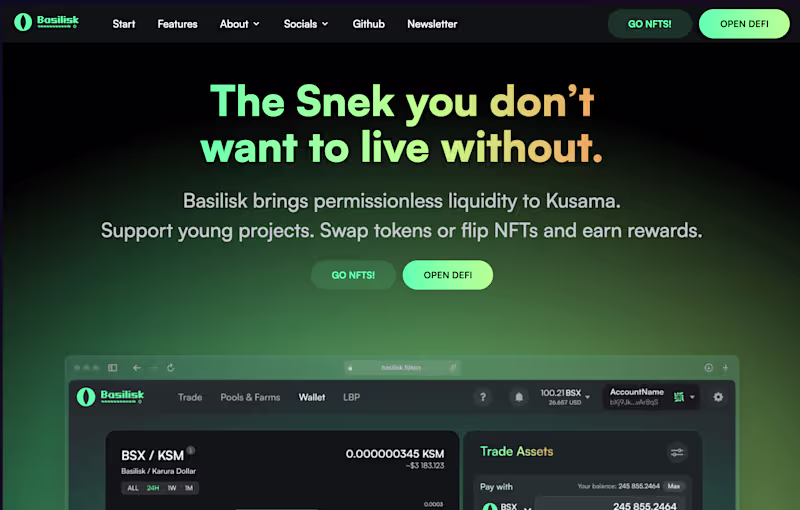Open the Features menu item
This screenshot has height=510, width=800.
point(177,24)
